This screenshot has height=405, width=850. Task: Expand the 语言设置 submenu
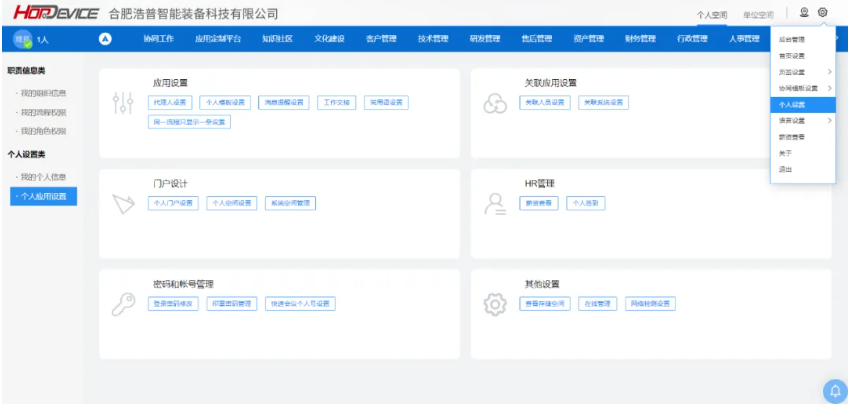pos(829,121)
